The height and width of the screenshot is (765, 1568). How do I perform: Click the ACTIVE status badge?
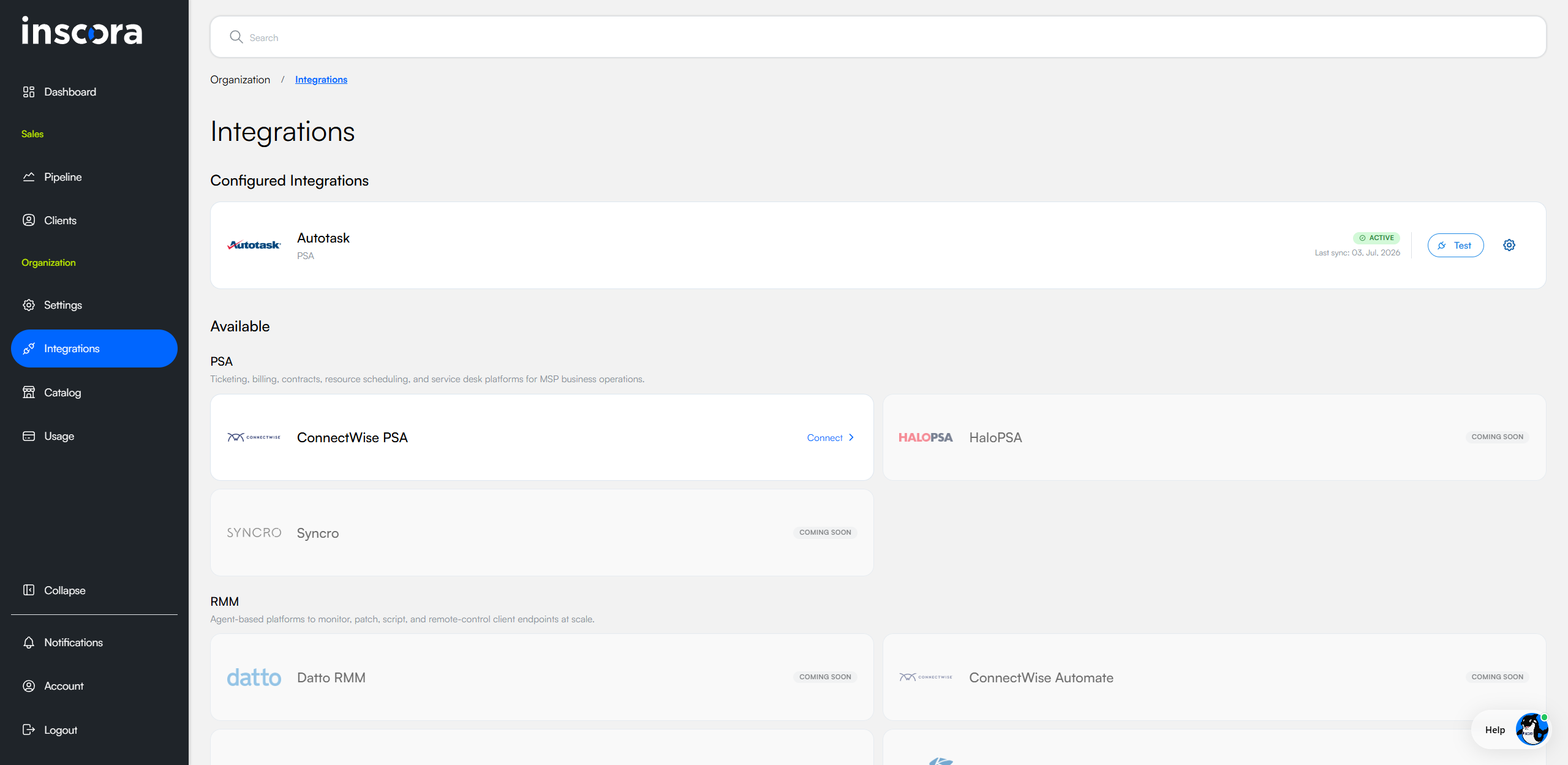(x=1376, y=238)
